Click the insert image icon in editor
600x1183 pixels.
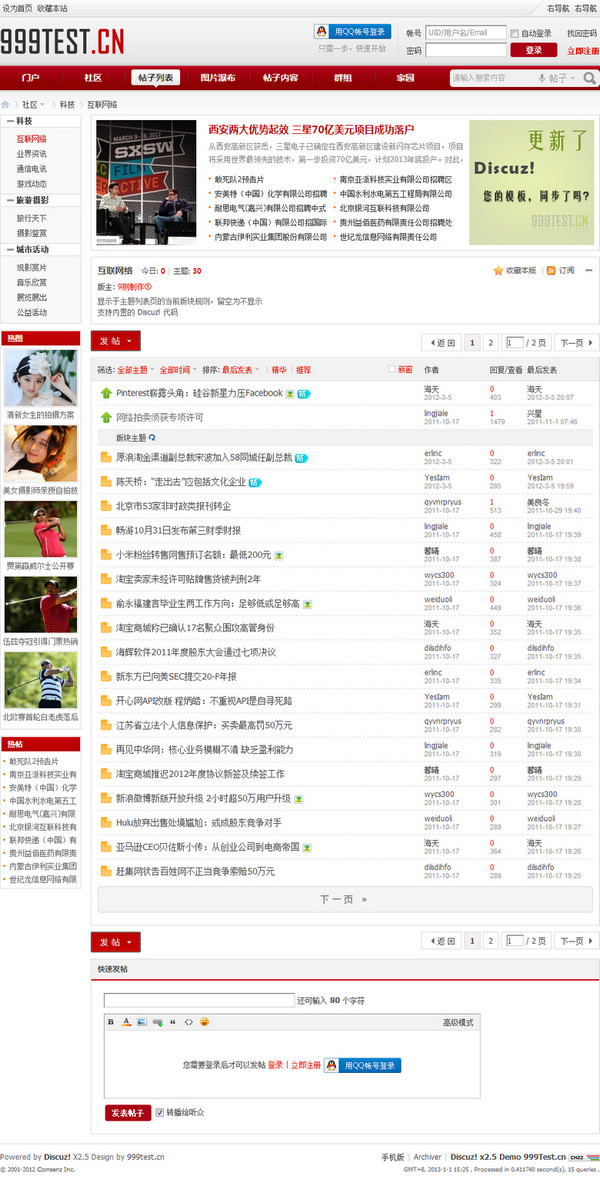point(142,1022)
